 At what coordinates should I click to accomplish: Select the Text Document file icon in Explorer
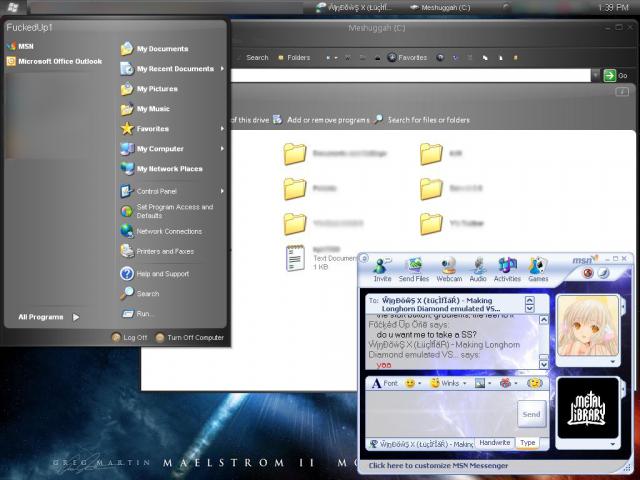coord(295,258)
